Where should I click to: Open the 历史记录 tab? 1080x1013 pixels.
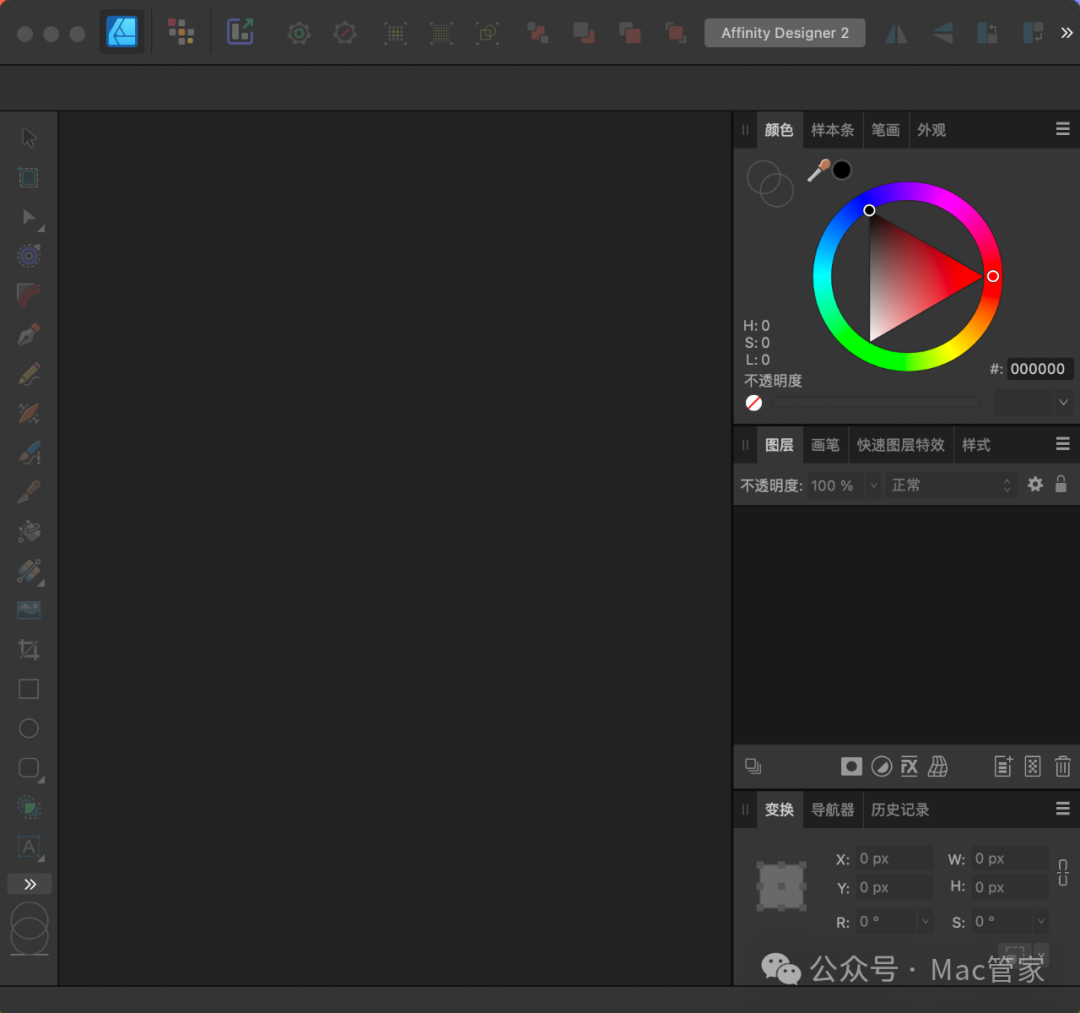coord(900,810)
